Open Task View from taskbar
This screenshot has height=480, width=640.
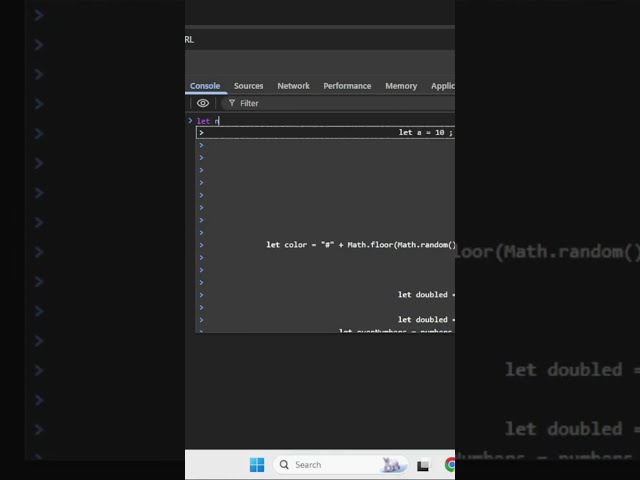pyautogui.click(x=423, y=465)
